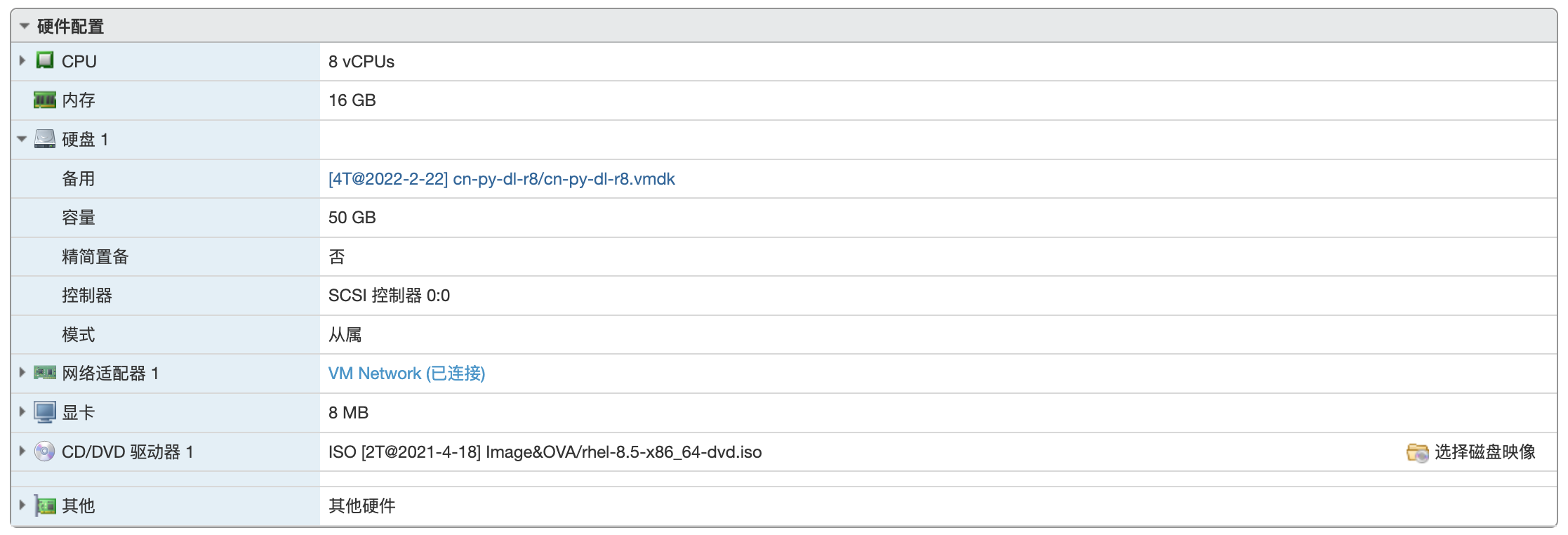Open the VM Network (已连接) link

406,374
